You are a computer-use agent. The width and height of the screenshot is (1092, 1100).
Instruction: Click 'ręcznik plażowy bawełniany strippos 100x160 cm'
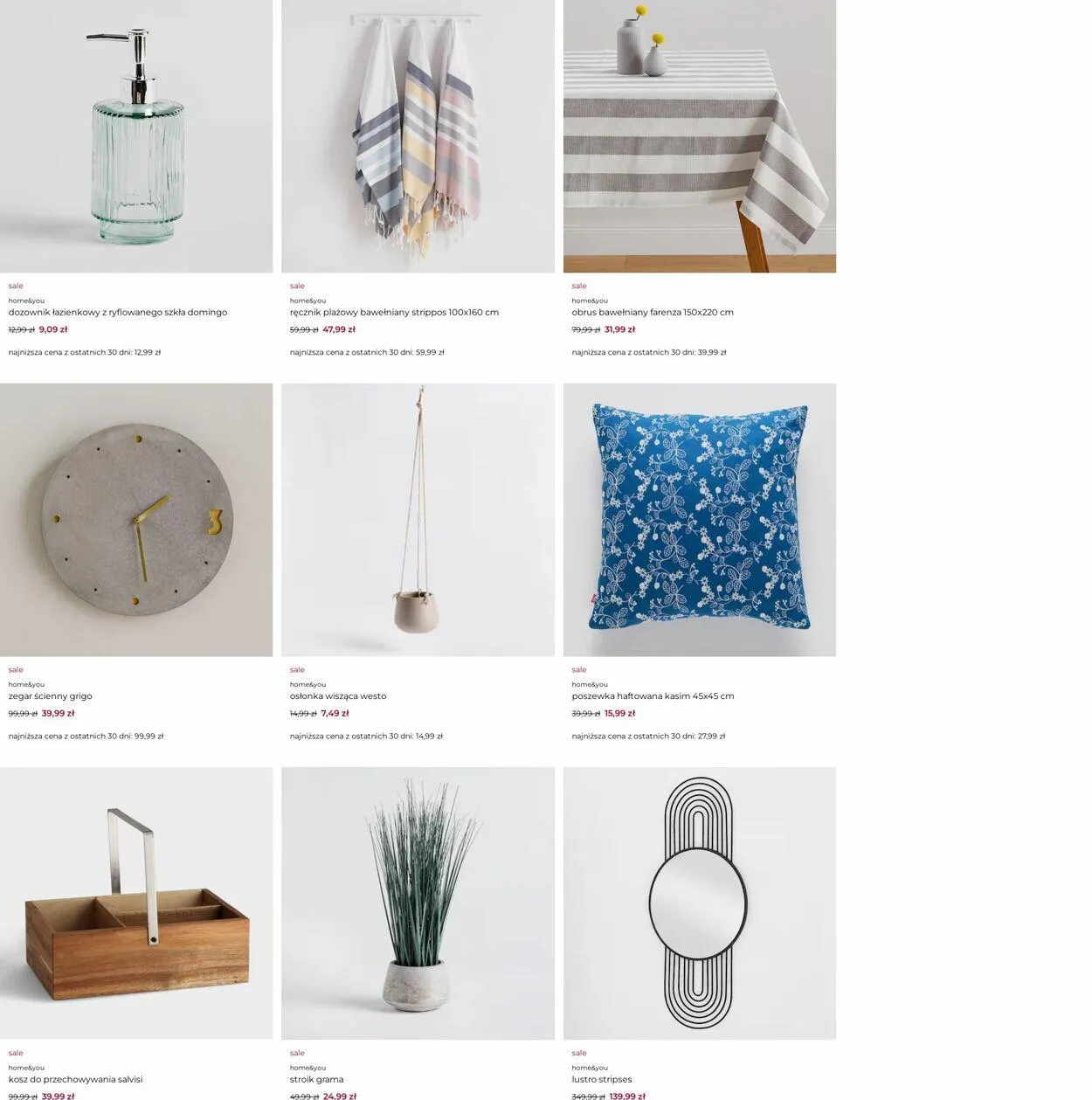394,312
